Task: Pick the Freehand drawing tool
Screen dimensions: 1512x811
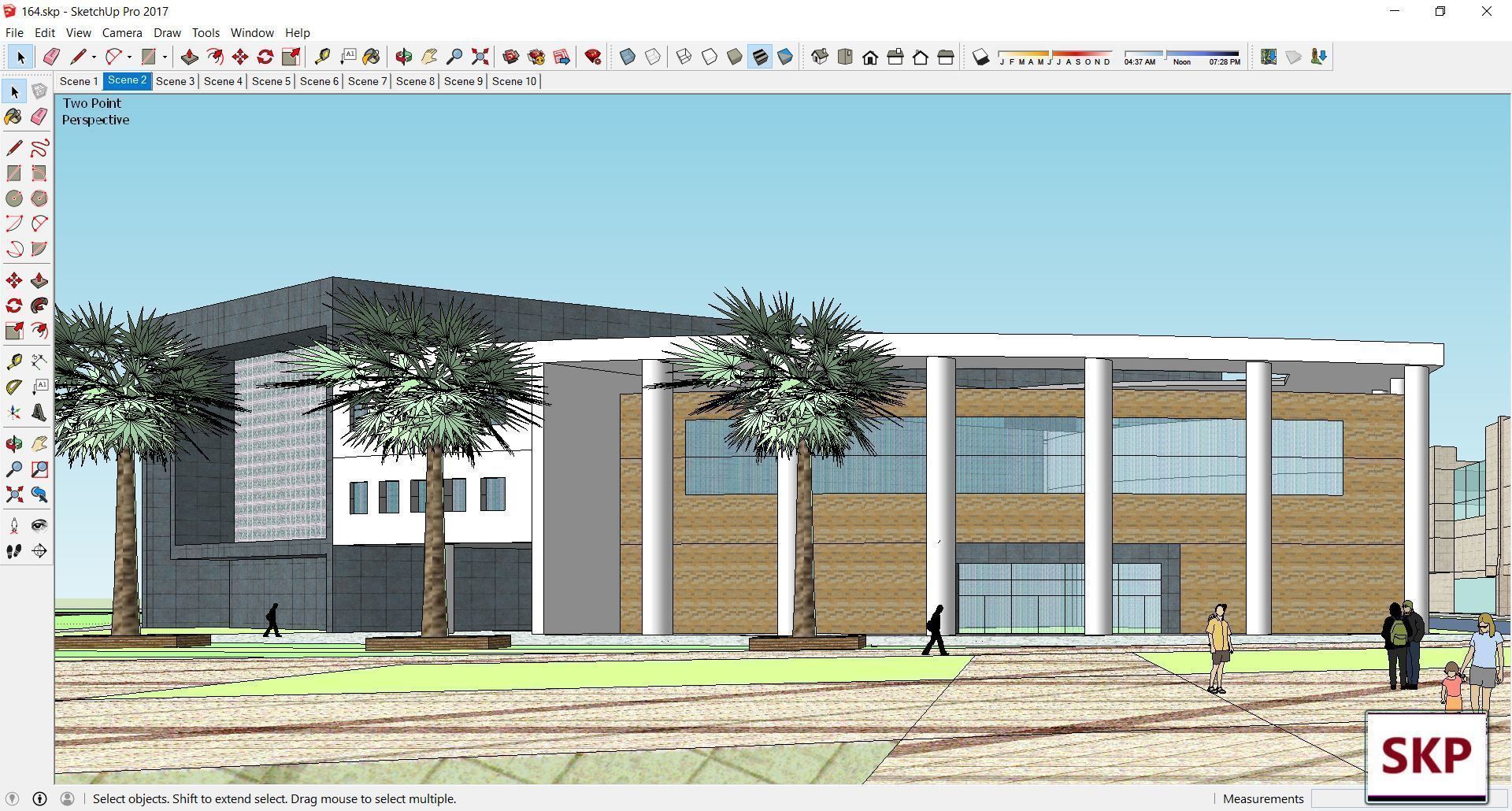Action: 39,148
